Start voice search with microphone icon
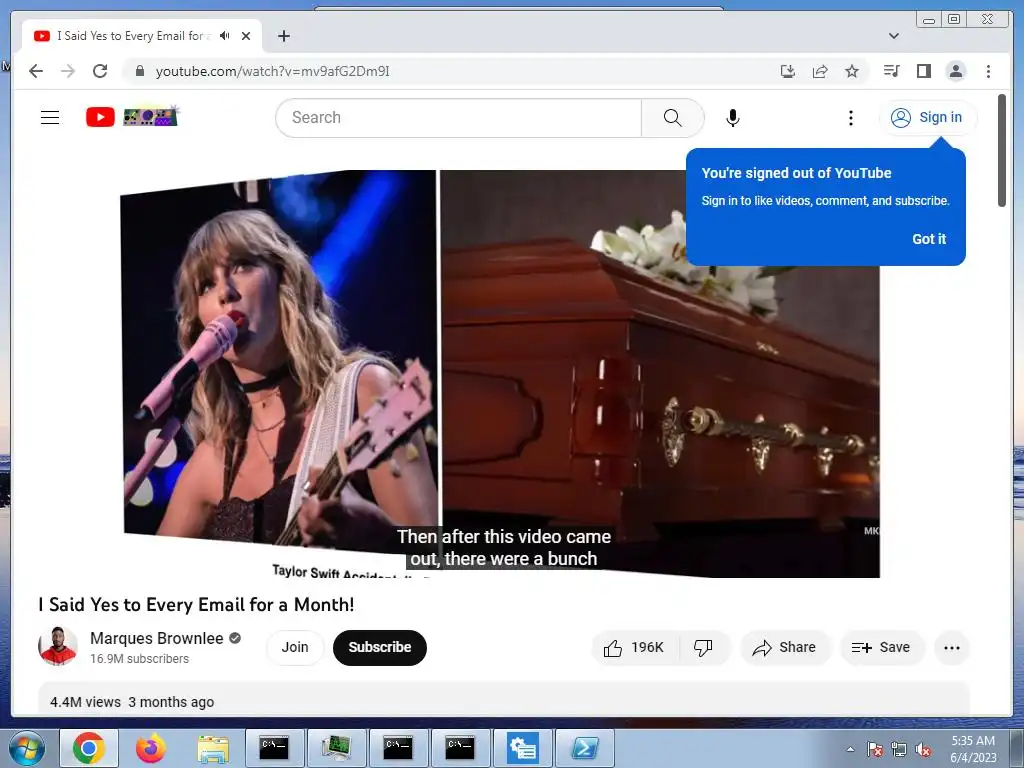 click(x=733, y=118)
